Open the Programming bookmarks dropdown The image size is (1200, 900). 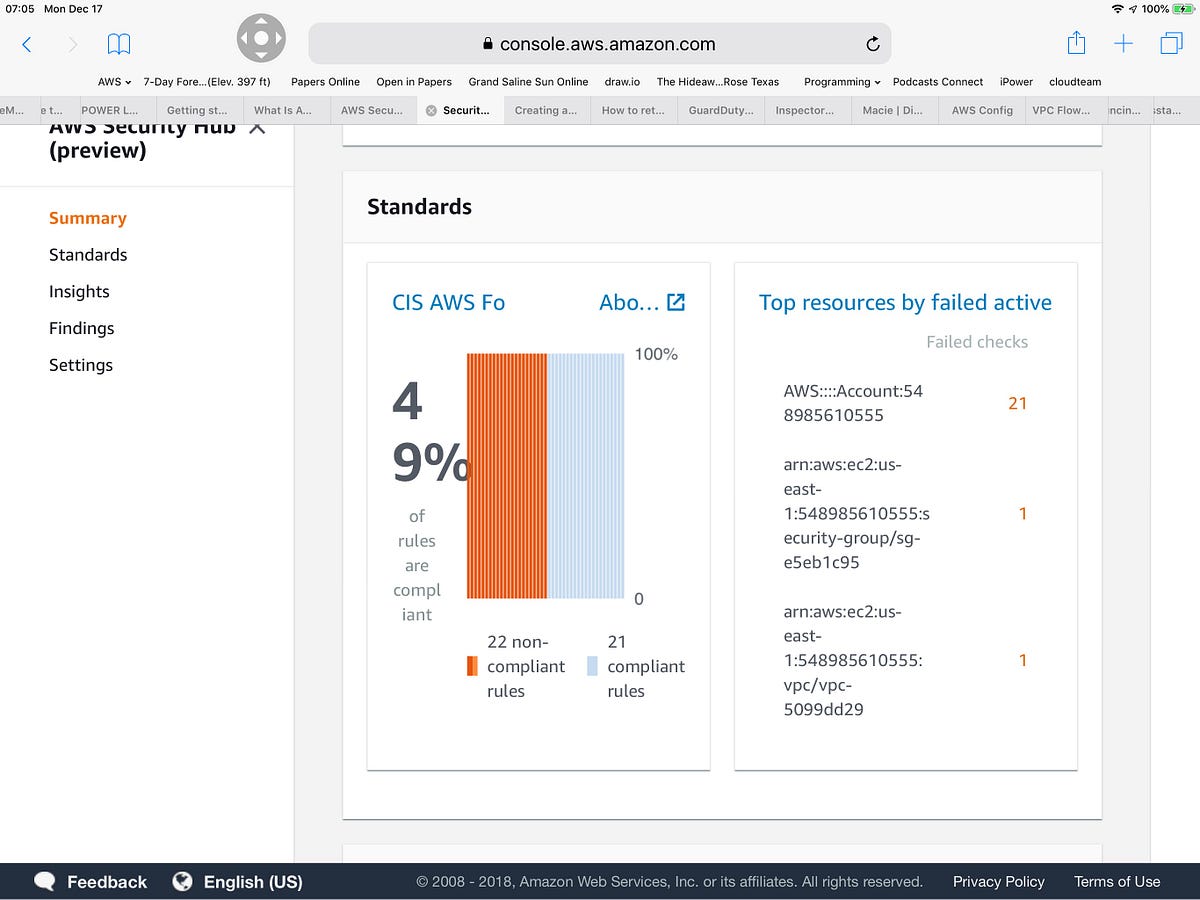point(840,82)
